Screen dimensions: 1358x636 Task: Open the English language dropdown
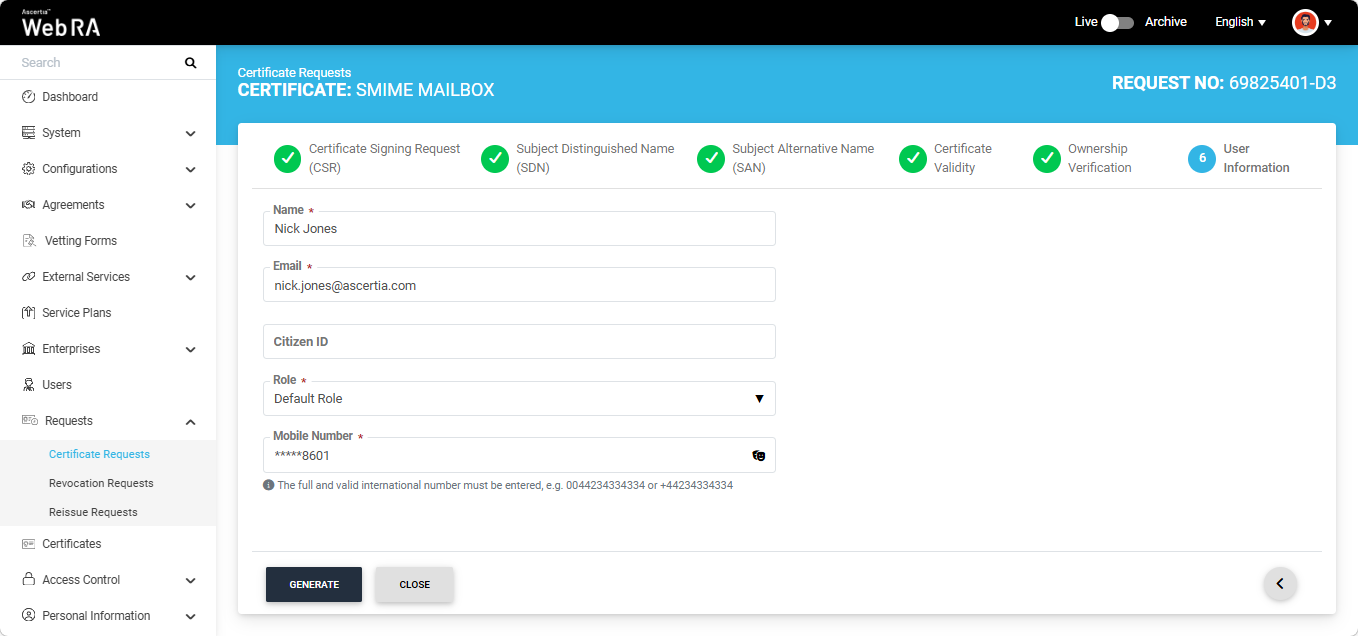pyautogui.click(x=1240, y=22)
